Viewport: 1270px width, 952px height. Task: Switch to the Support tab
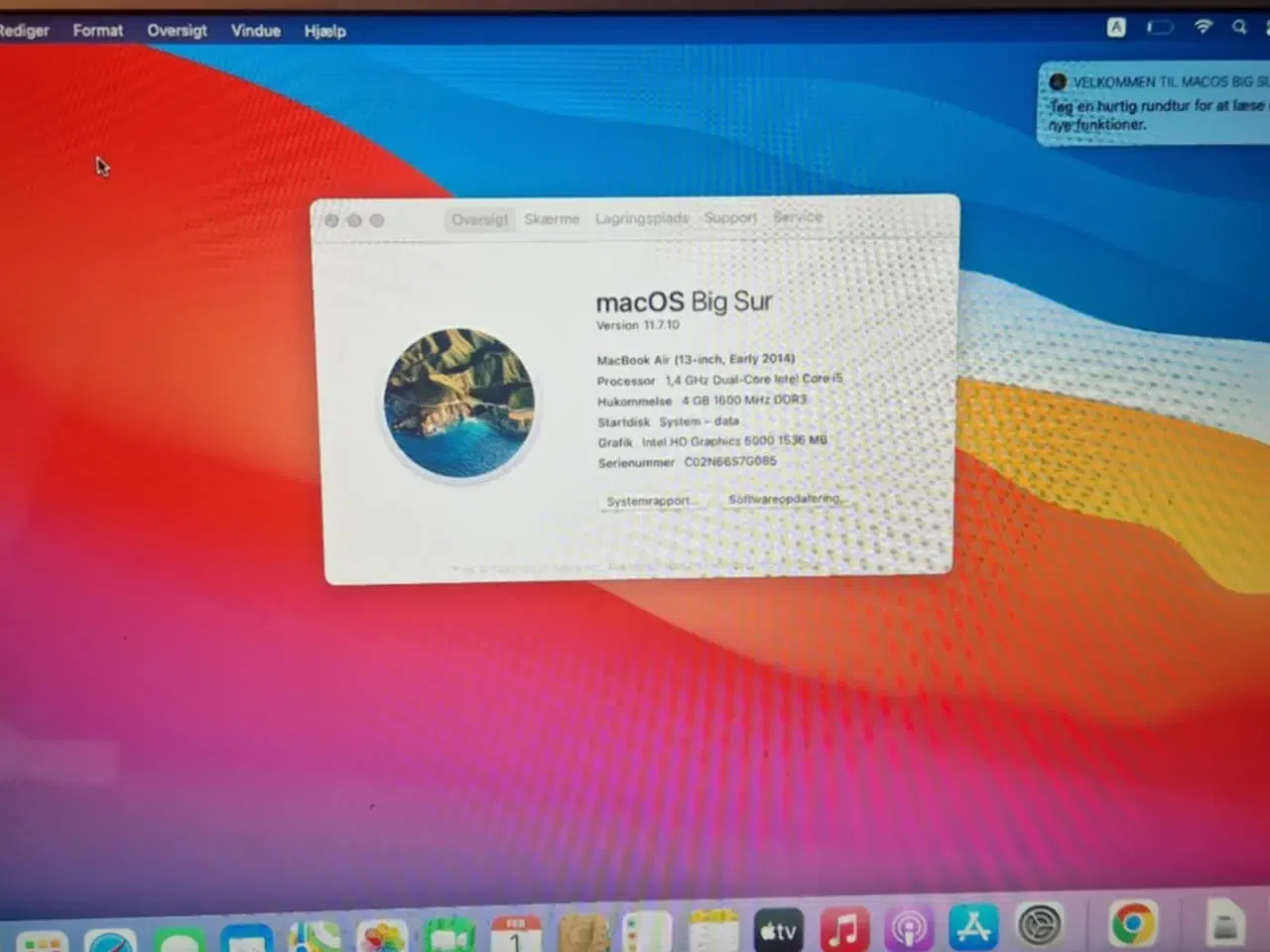coord(730,217)
